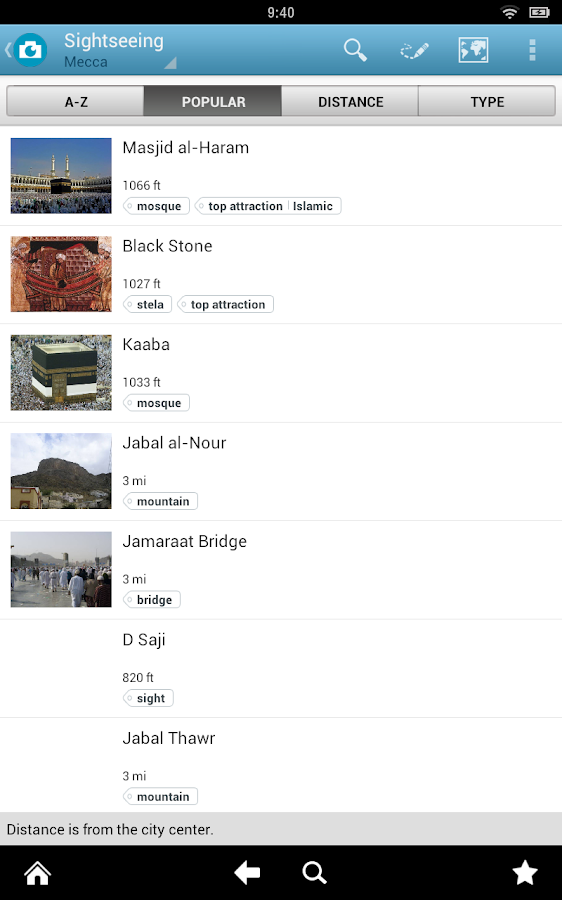This screenshot has width=562, height=900.
Task: Open the world map view icon
Action: click(x=474, y=51)
